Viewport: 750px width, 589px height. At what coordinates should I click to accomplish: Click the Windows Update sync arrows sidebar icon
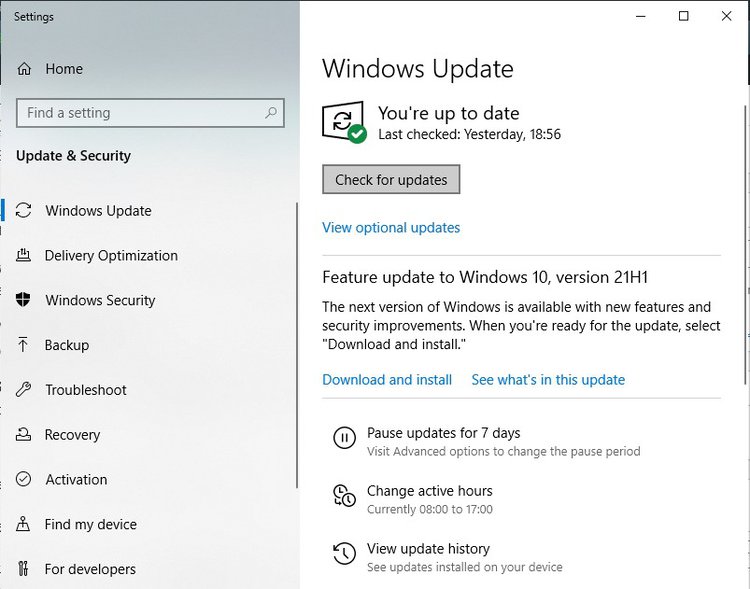[23, 211]
